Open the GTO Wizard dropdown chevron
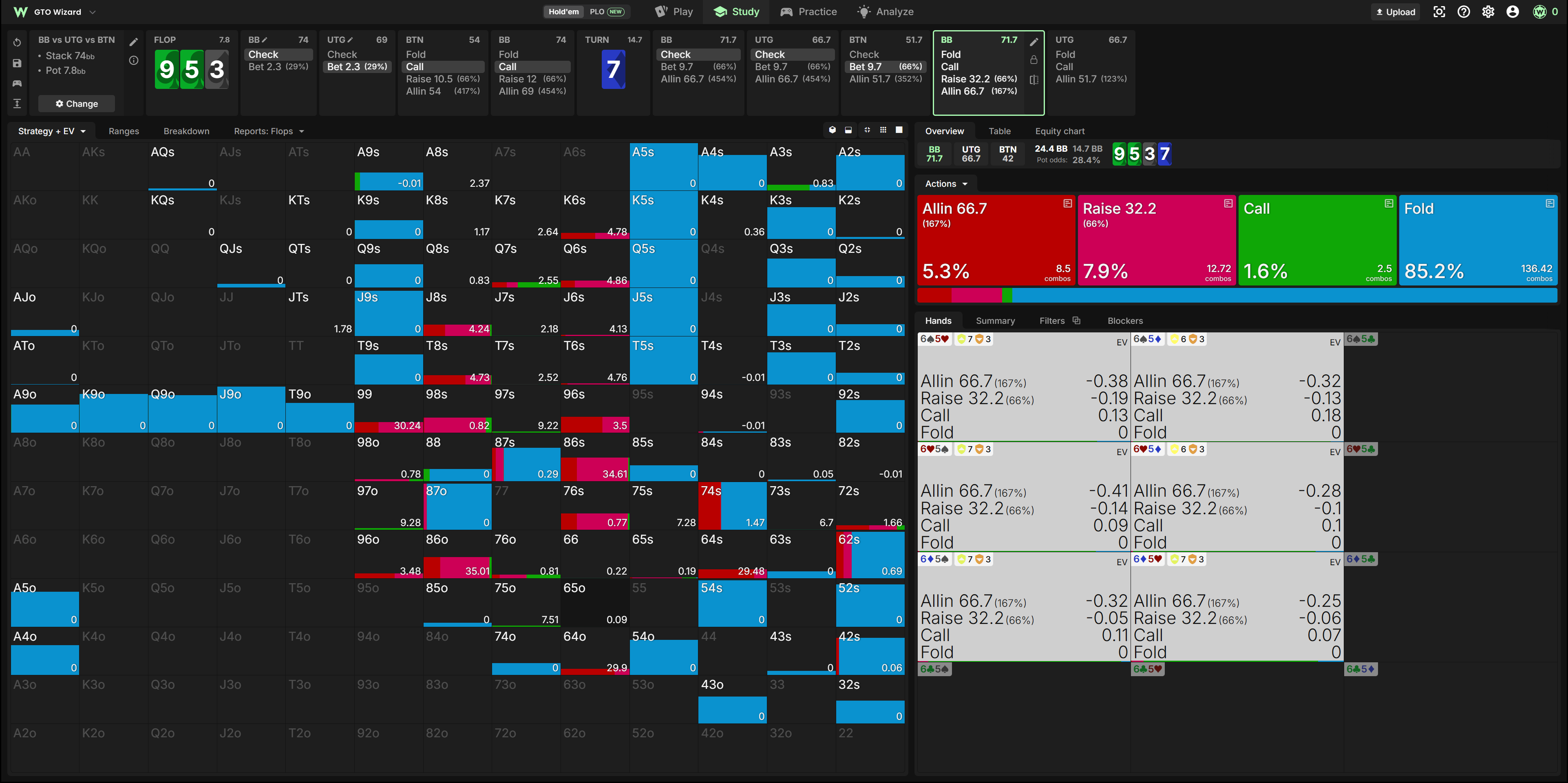The width and height of the screenshot is (1568, 783). tap(93, 12)
